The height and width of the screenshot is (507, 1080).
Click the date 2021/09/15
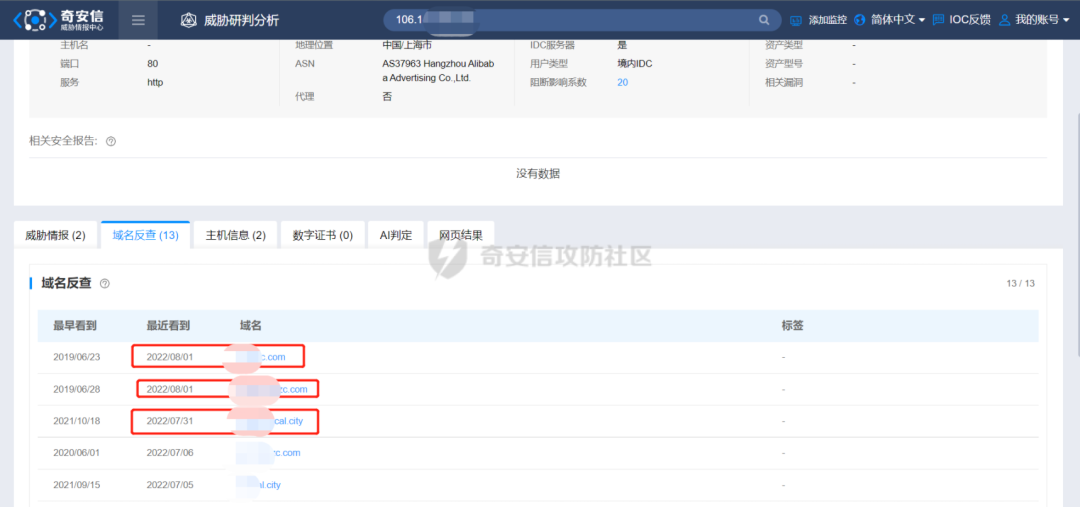click(76, 485)
